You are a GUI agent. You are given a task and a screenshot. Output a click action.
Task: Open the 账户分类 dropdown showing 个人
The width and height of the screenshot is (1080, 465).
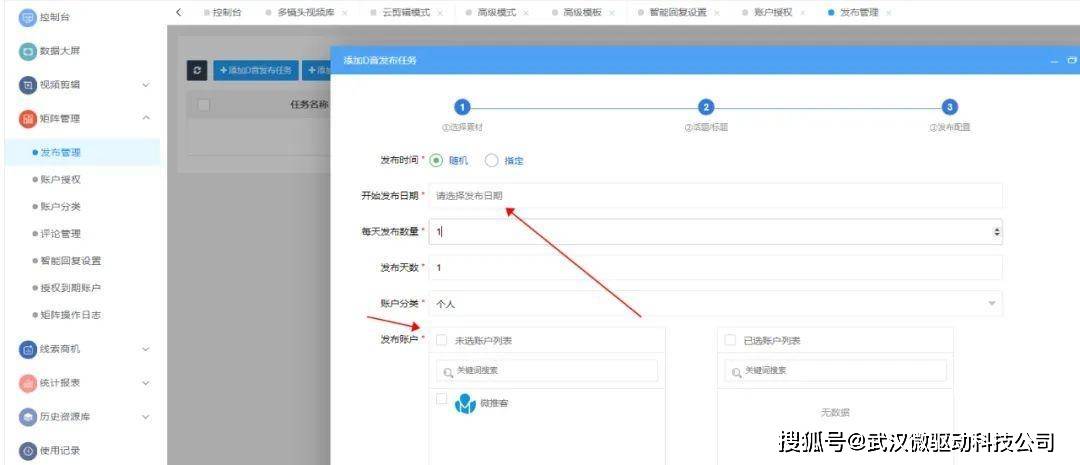point(716,304)
